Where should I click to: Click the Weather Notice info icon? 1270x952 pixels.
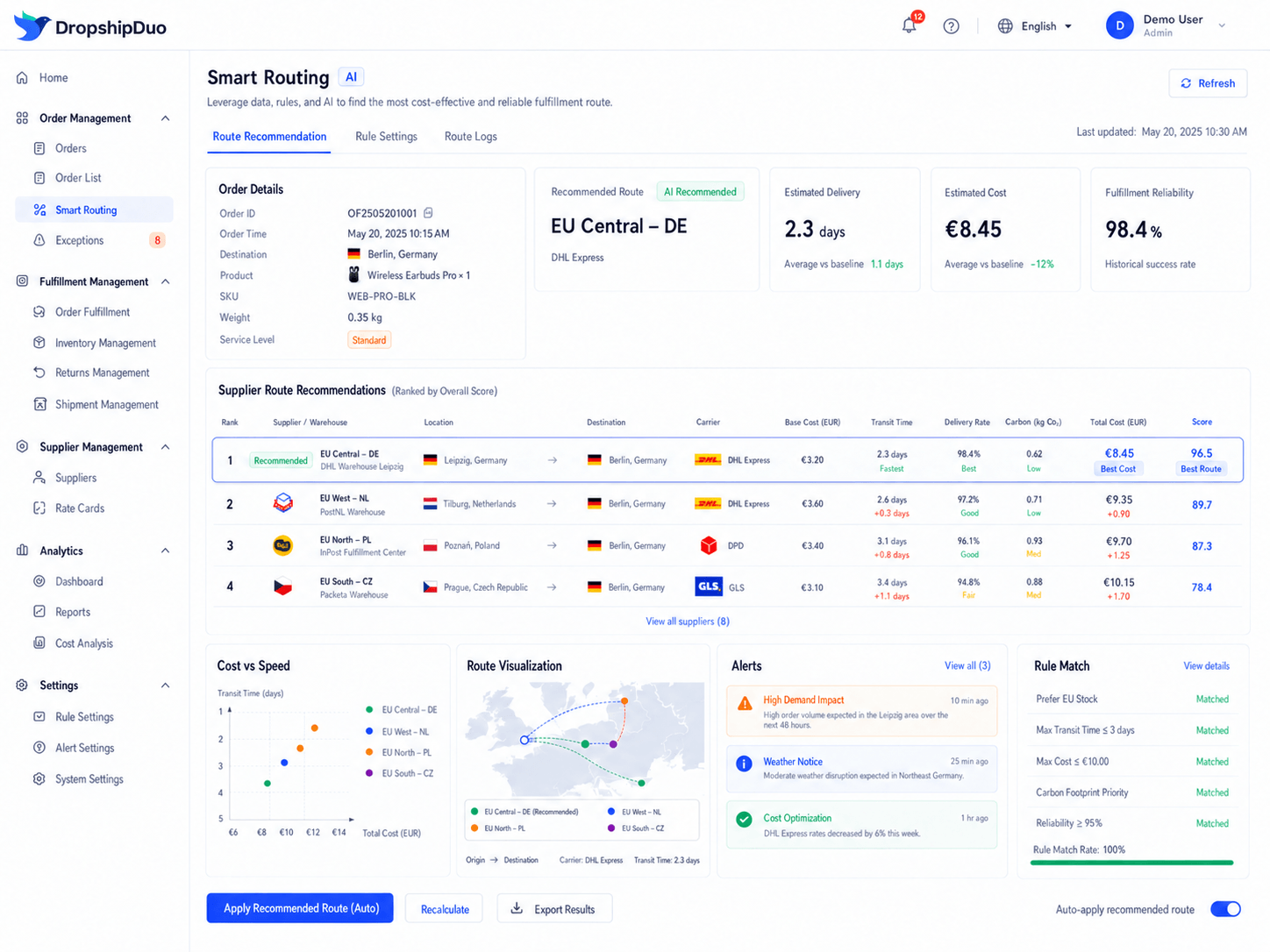pos(744,764)
